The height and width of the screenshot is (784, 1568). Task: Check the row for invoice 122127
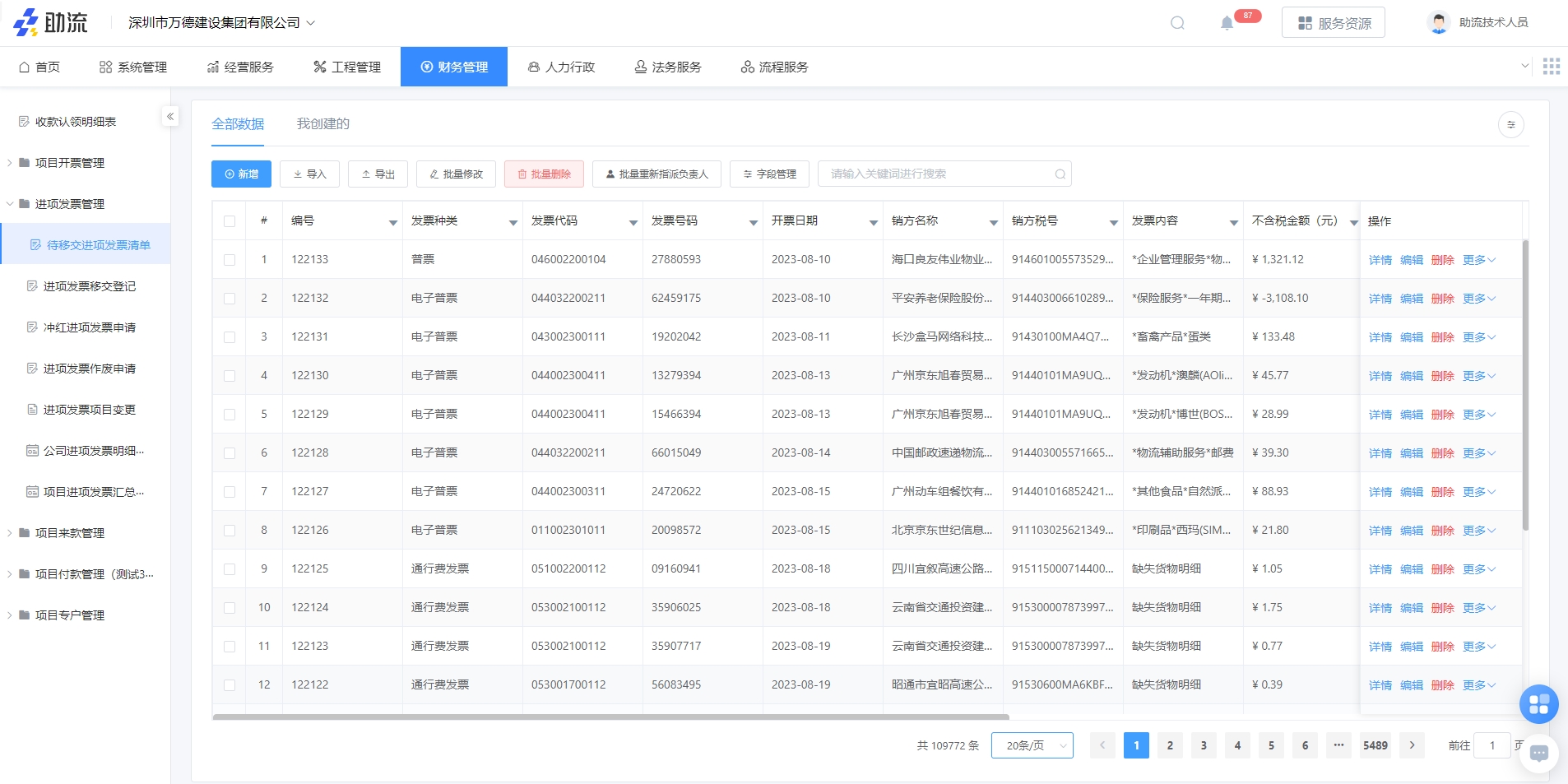(230, 492)
